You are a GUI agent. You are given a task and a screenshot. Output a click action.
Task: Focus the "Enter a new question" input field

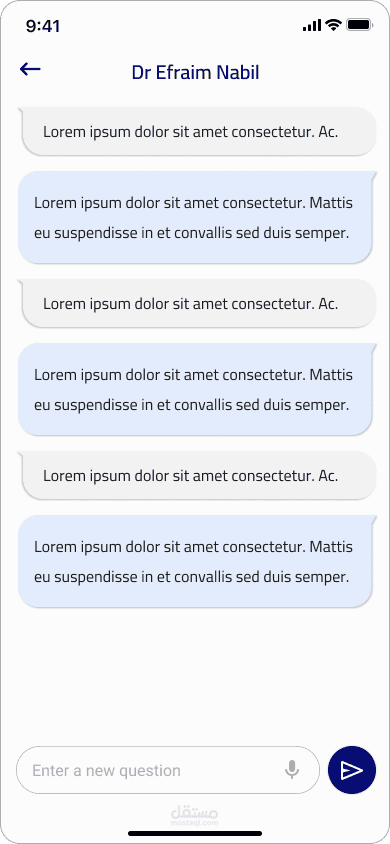tap(168, 770)
